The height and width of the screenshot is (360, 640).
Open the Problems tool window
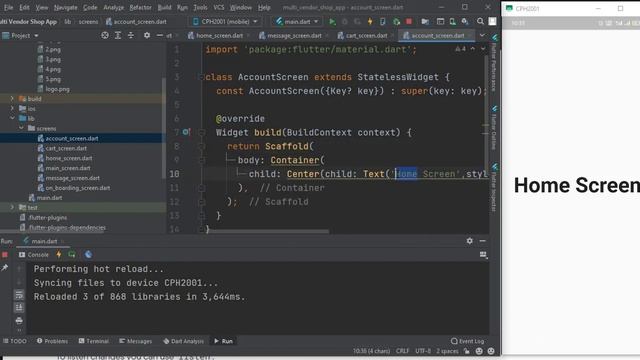point(52,341)
